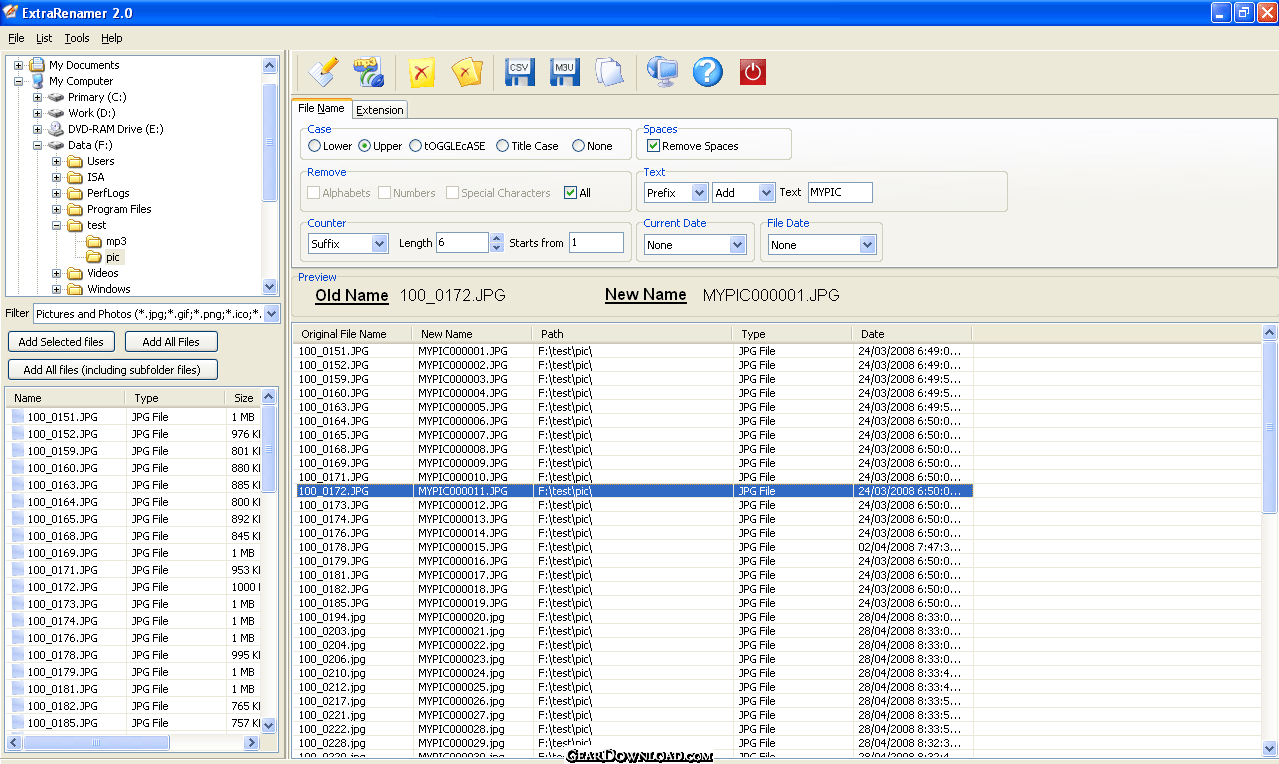This screenshot has height=764, width=1279.
Task: Click the Videos folder icon
Action: 75,273
